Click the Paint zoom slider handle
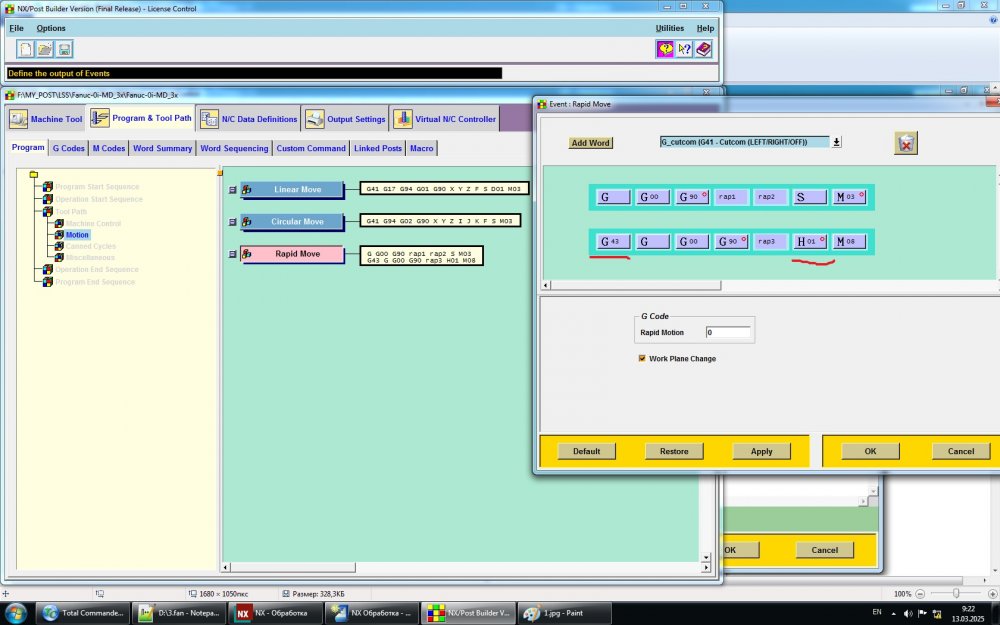1000x625 pixels. pyautogui.click(x=956, y=593)
